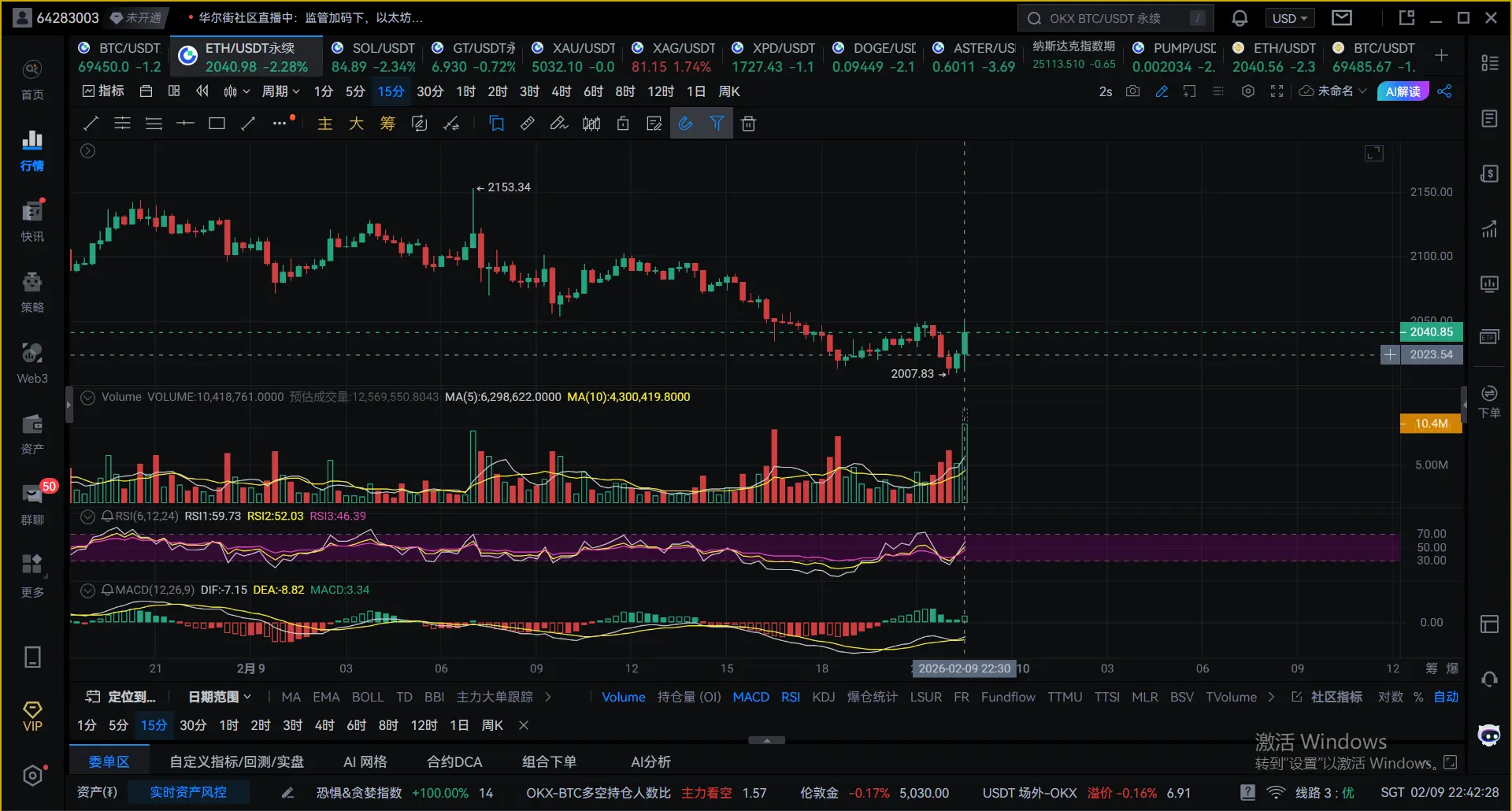Open 社区指标 community indicators
Viewport: 1512px width, 811px height.
coord(1327,697)
